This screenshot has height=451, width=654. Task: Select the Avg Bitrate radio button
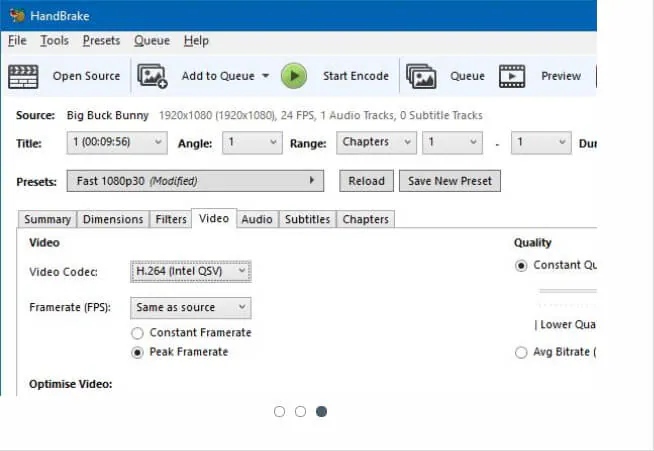point(521,353)
